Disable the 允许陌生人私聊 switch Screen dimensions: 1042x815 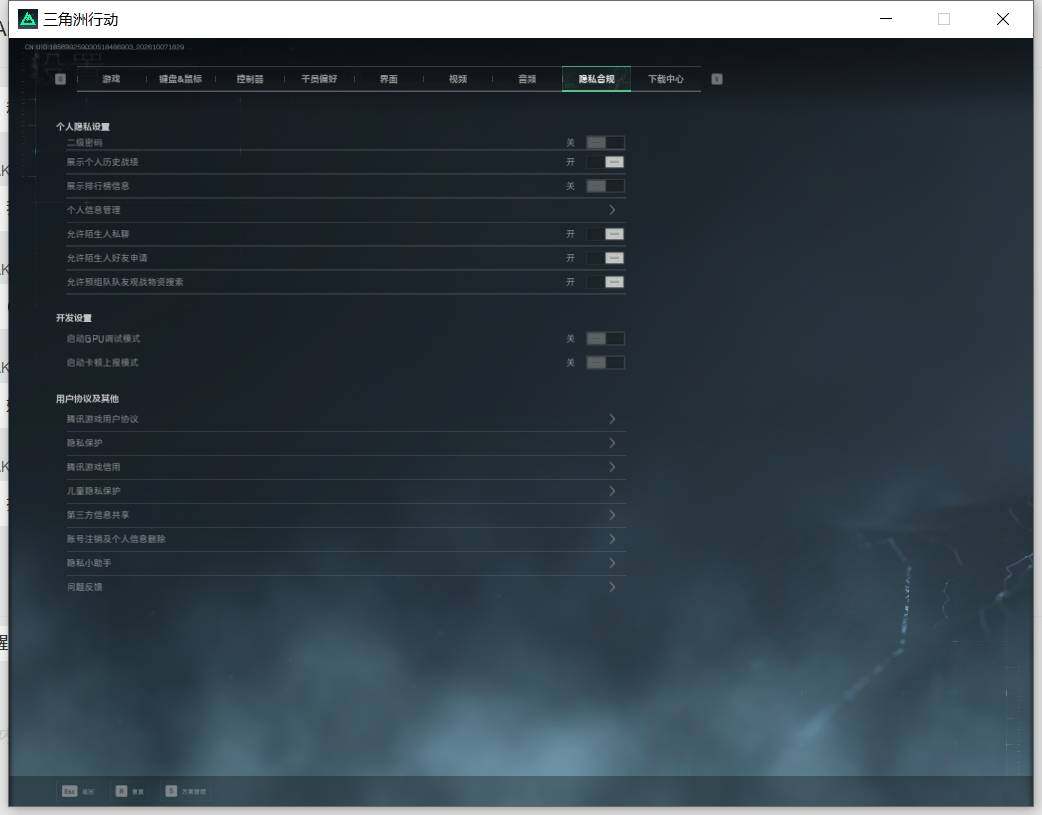(x=605, y=234)
